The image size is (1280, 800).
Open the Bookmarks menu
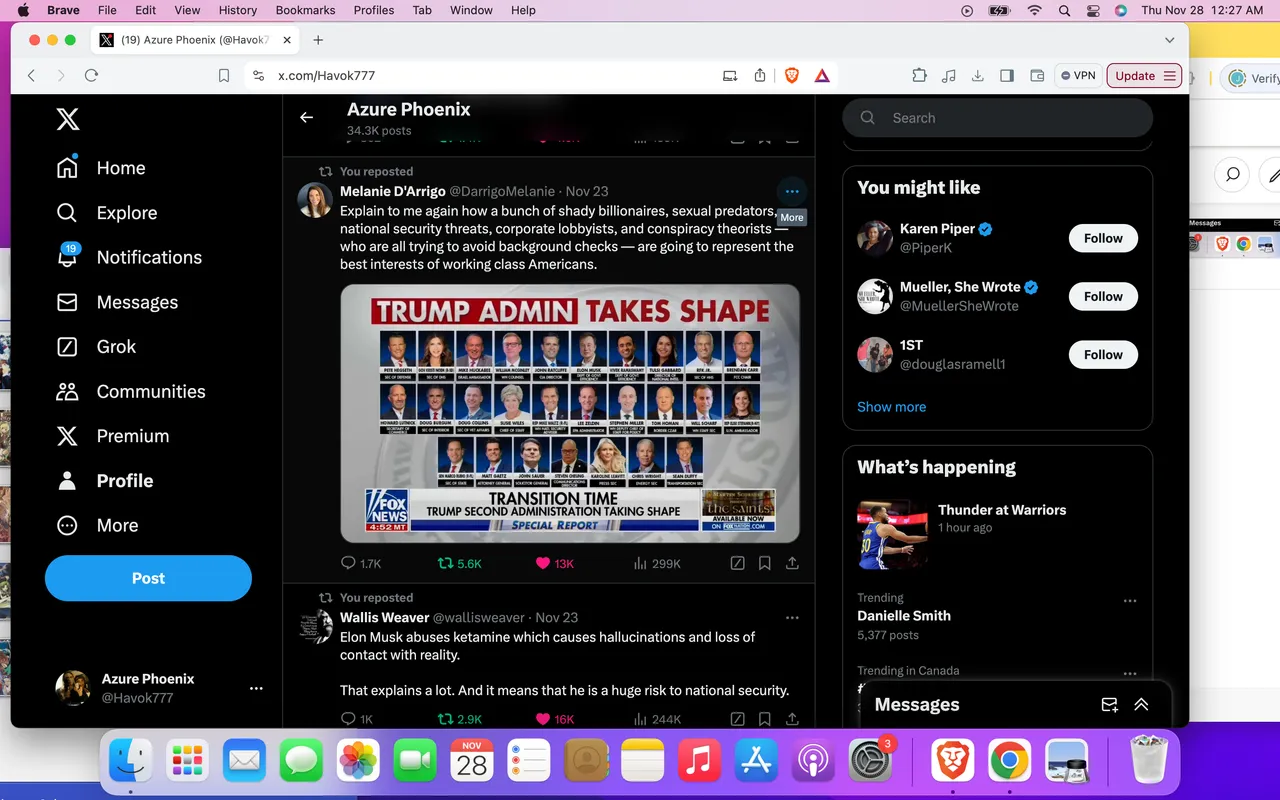tap(307, 10)
